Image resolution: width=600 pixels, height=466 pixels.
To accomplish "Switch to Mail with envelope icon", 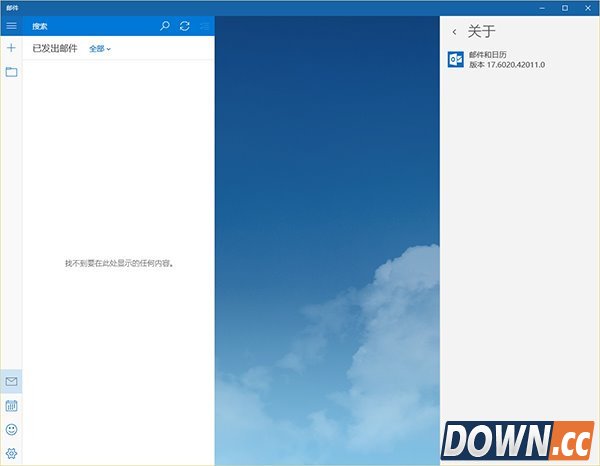I will pos(11,381).
